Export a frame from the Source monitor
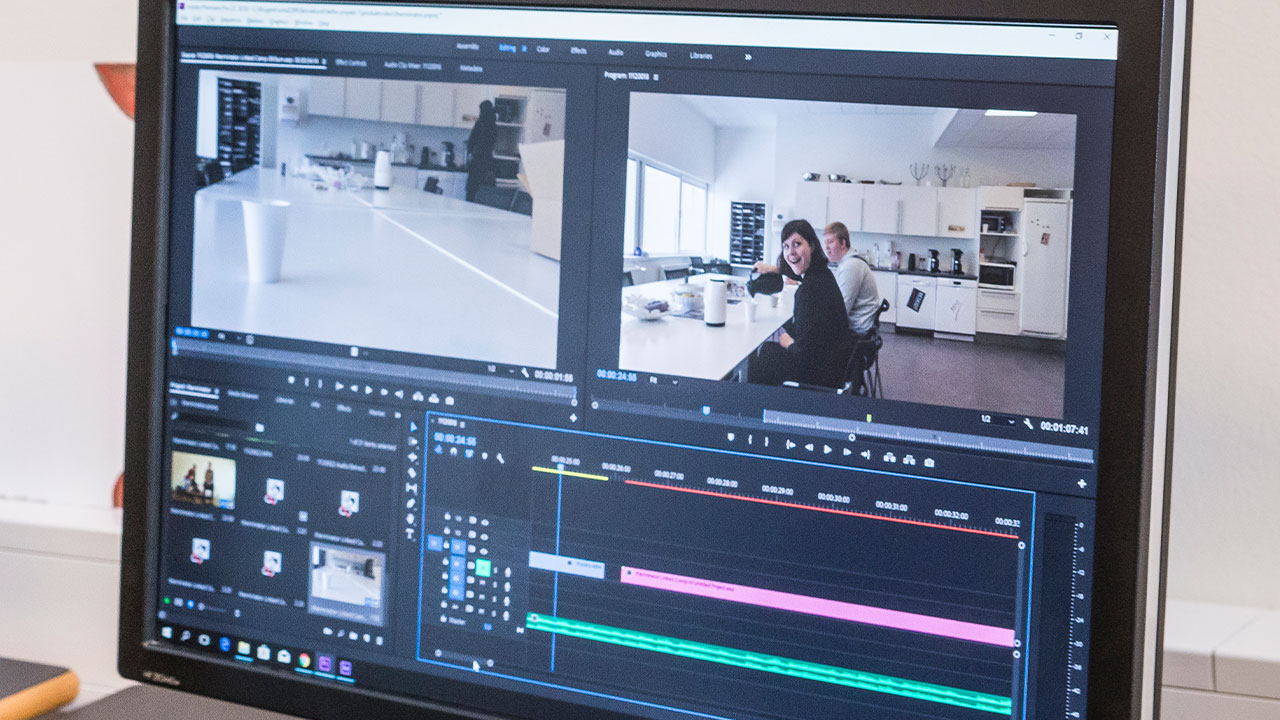The height and width of the screenshot is (720, 1280). pyautogui.click(x=450, y=400)
